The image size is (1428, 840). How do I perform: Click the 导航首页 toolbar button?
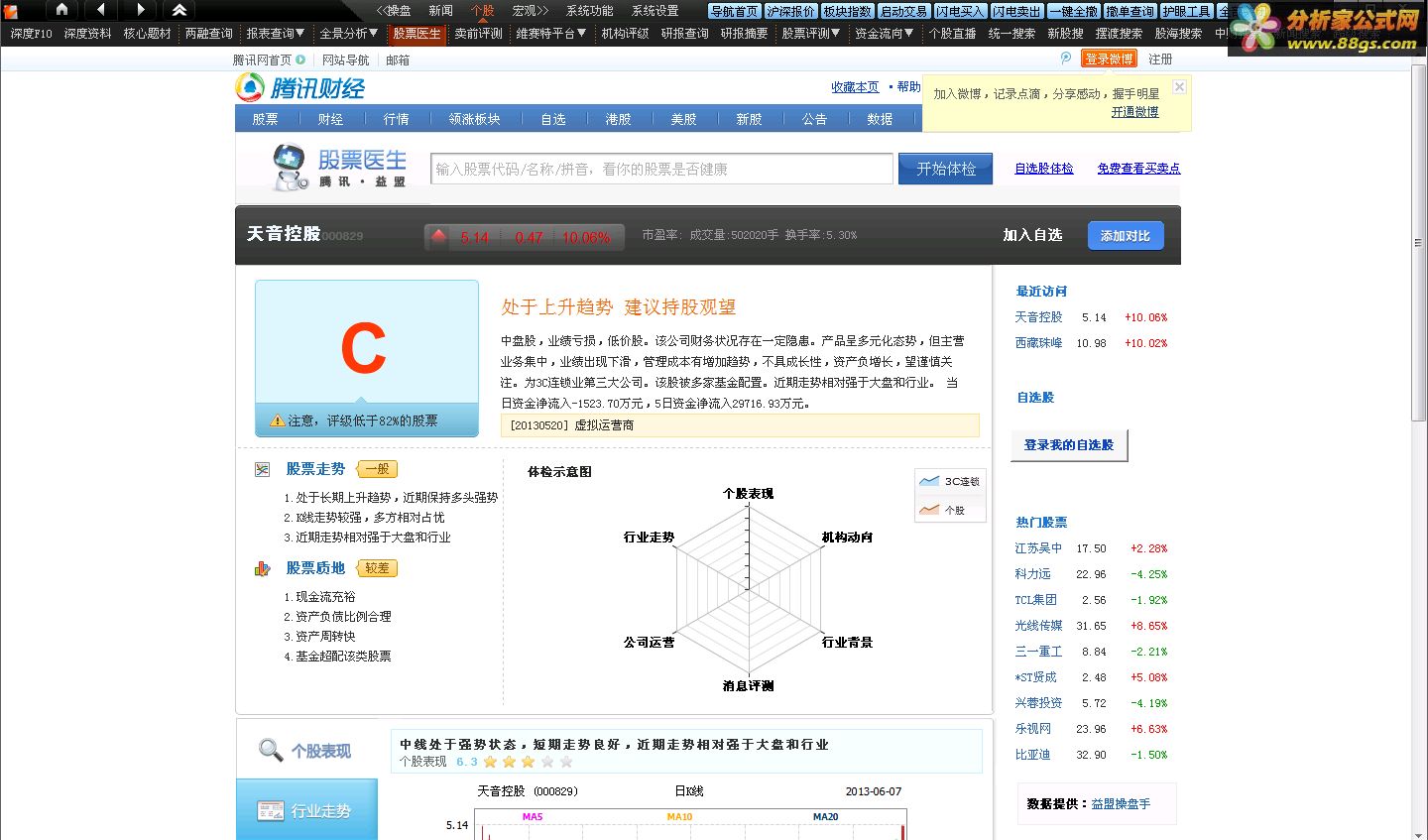pos(735,11)
